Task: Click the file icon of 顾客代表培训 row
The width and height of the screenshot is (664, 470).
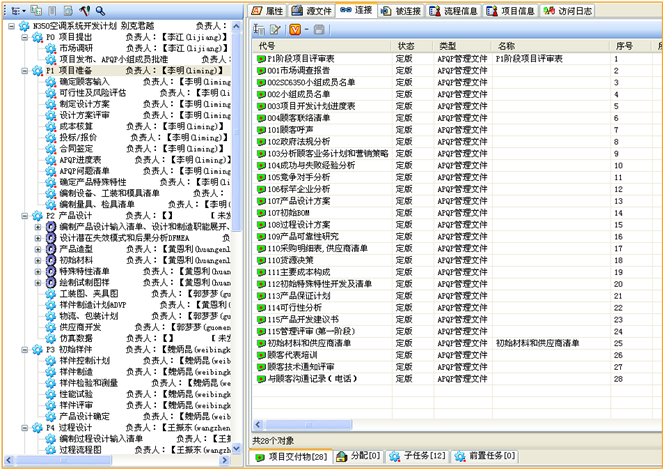Action: (x=261, y=355)
